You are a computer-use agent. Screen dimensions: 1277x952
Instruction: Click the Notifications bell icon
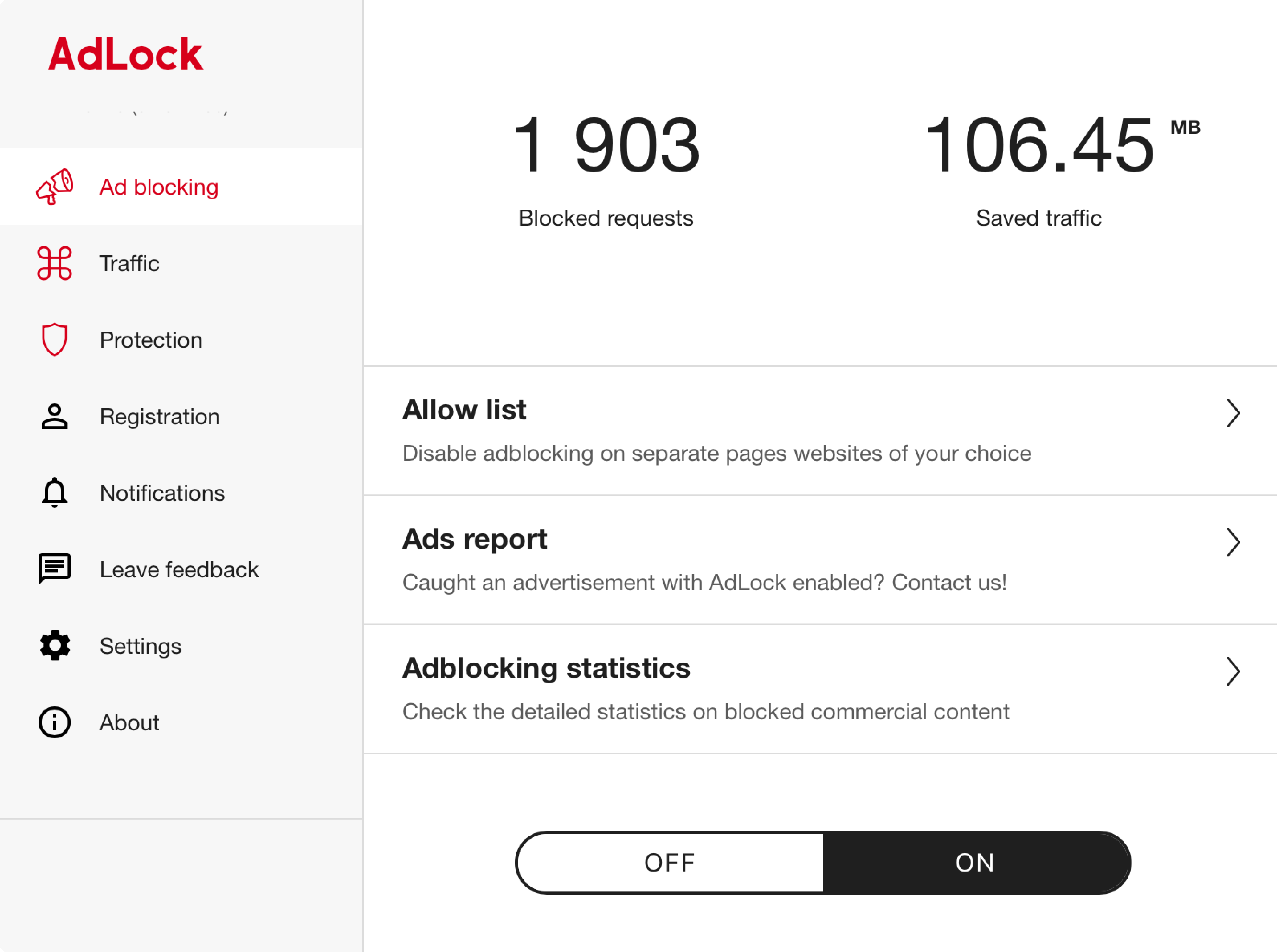[54, 492]
